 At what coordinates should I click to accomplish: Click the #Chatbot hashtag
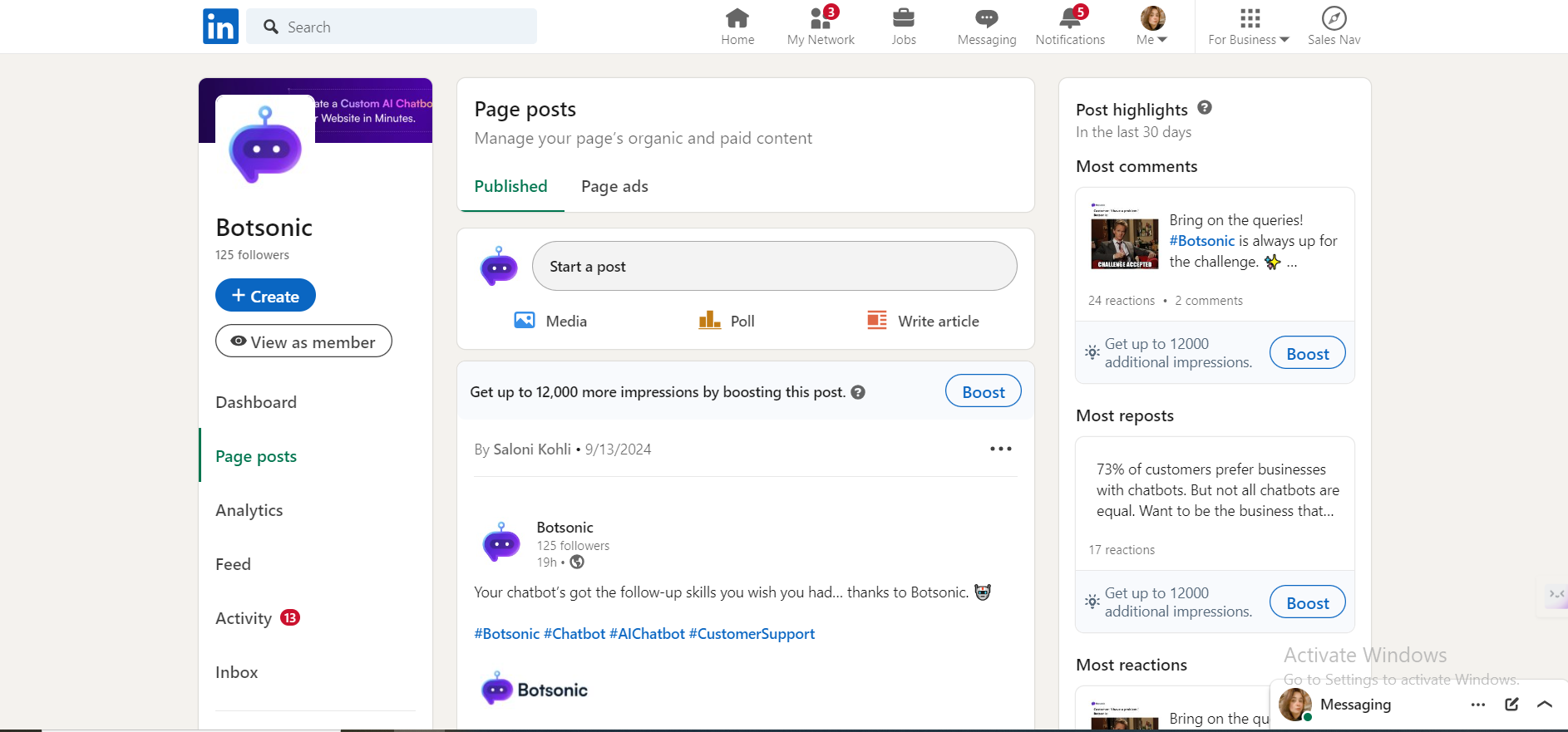click(574, 634)
